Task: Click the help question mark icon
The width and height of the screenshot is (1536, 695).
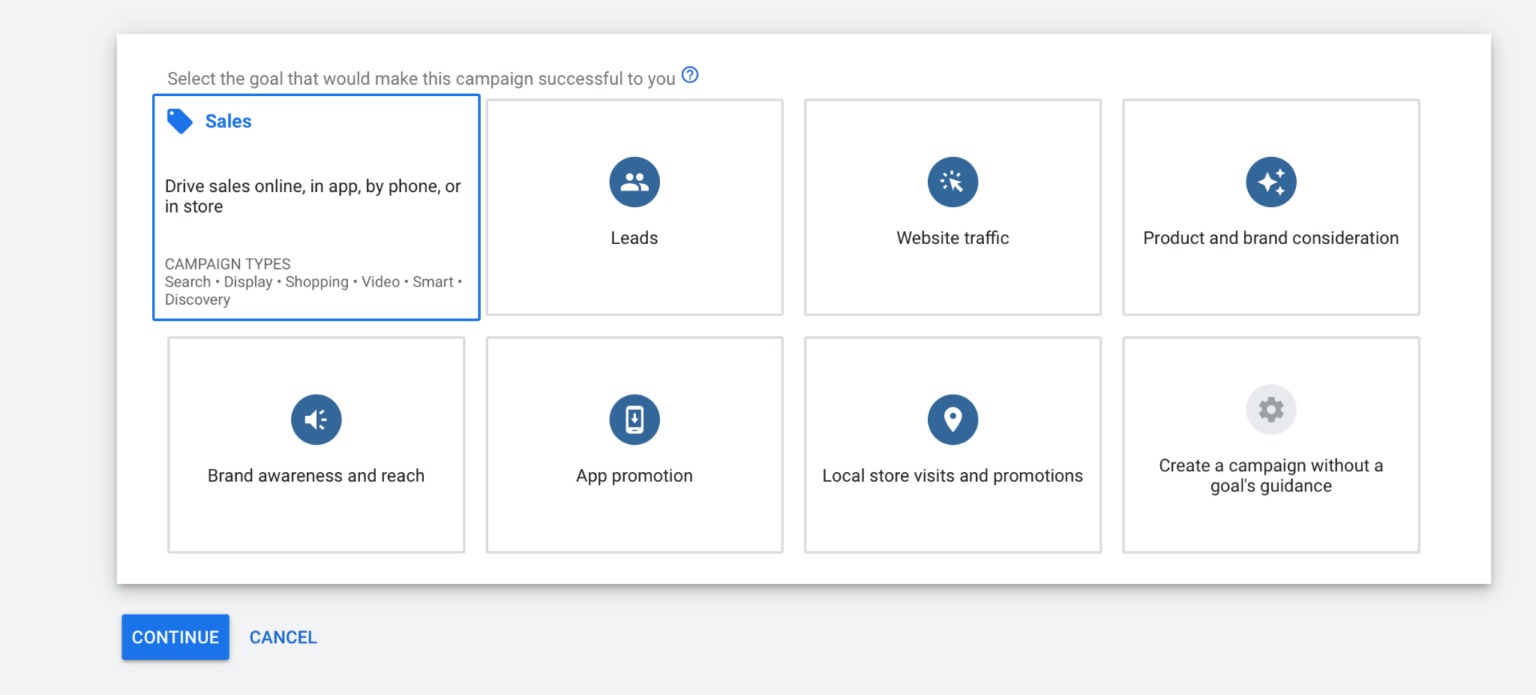Action: click(690, 75)
